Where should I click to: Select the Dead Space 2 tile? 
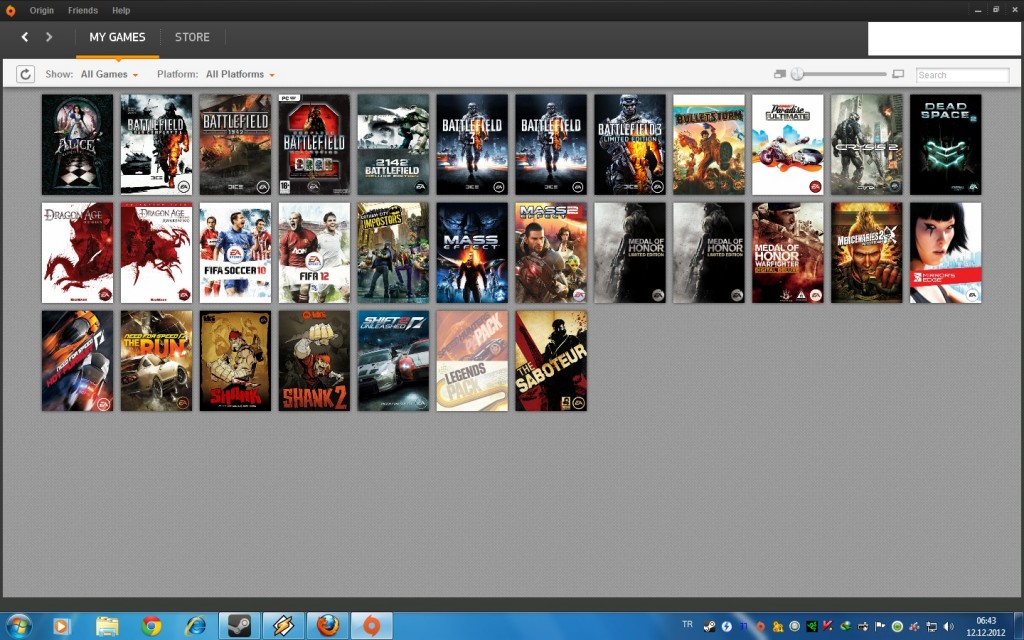pyautogui.click(x=946, y=144)
